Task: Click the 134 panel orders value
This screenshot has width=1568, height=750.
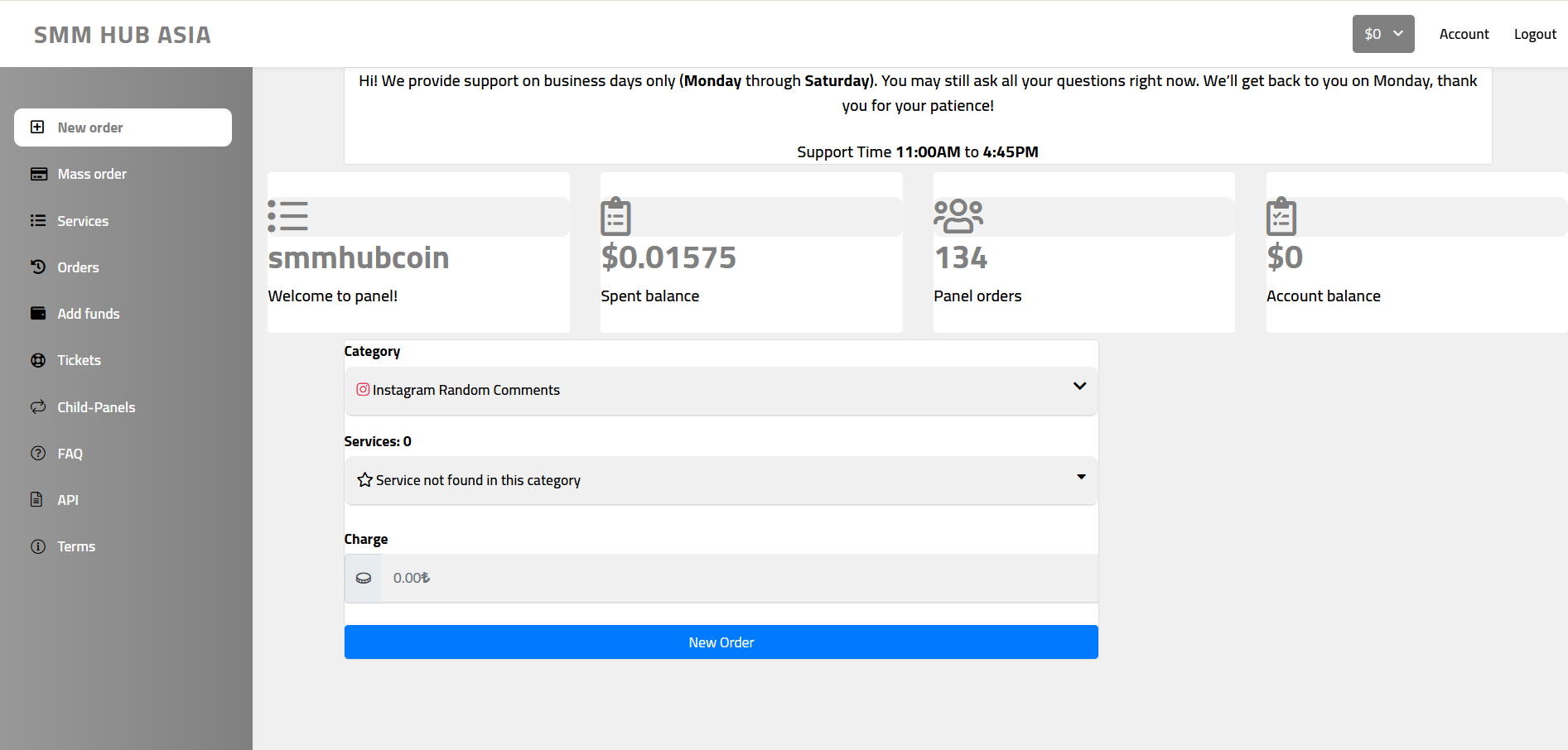Action: pos(961,257)
